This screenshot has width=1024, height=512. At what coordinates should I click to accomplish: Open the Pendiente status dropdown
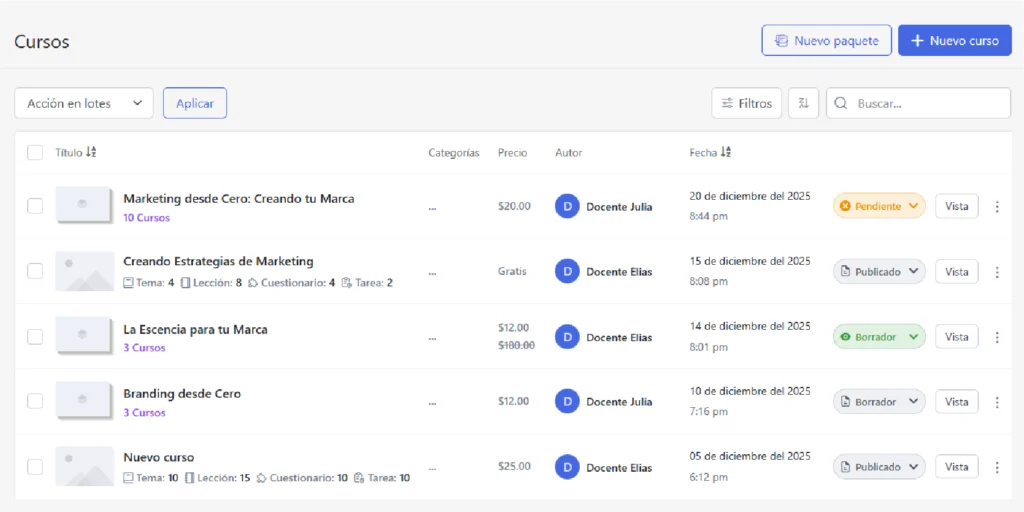pos(879,207)
